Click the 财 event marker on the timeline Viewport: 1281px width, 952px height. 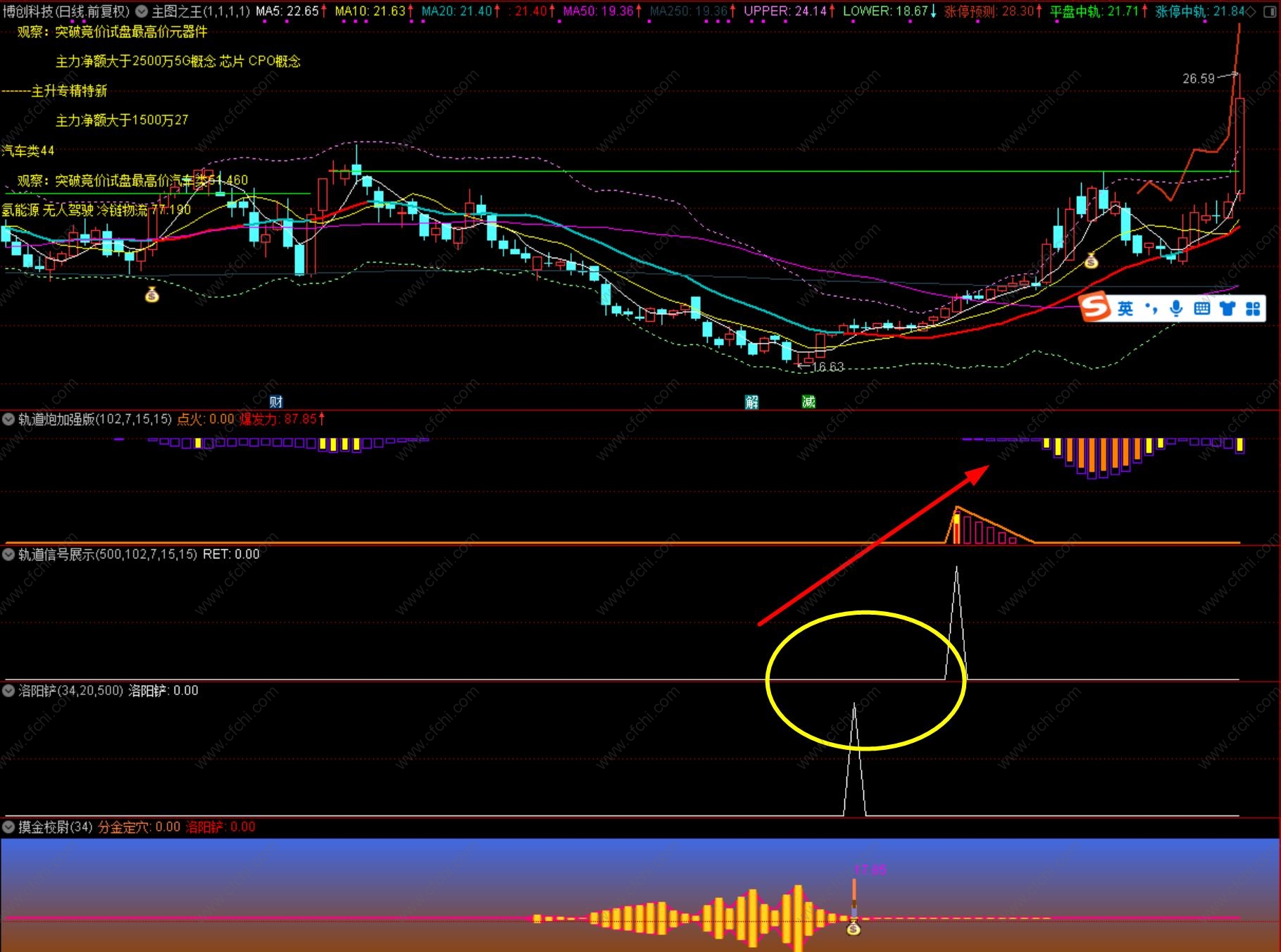tap(276, 402)
